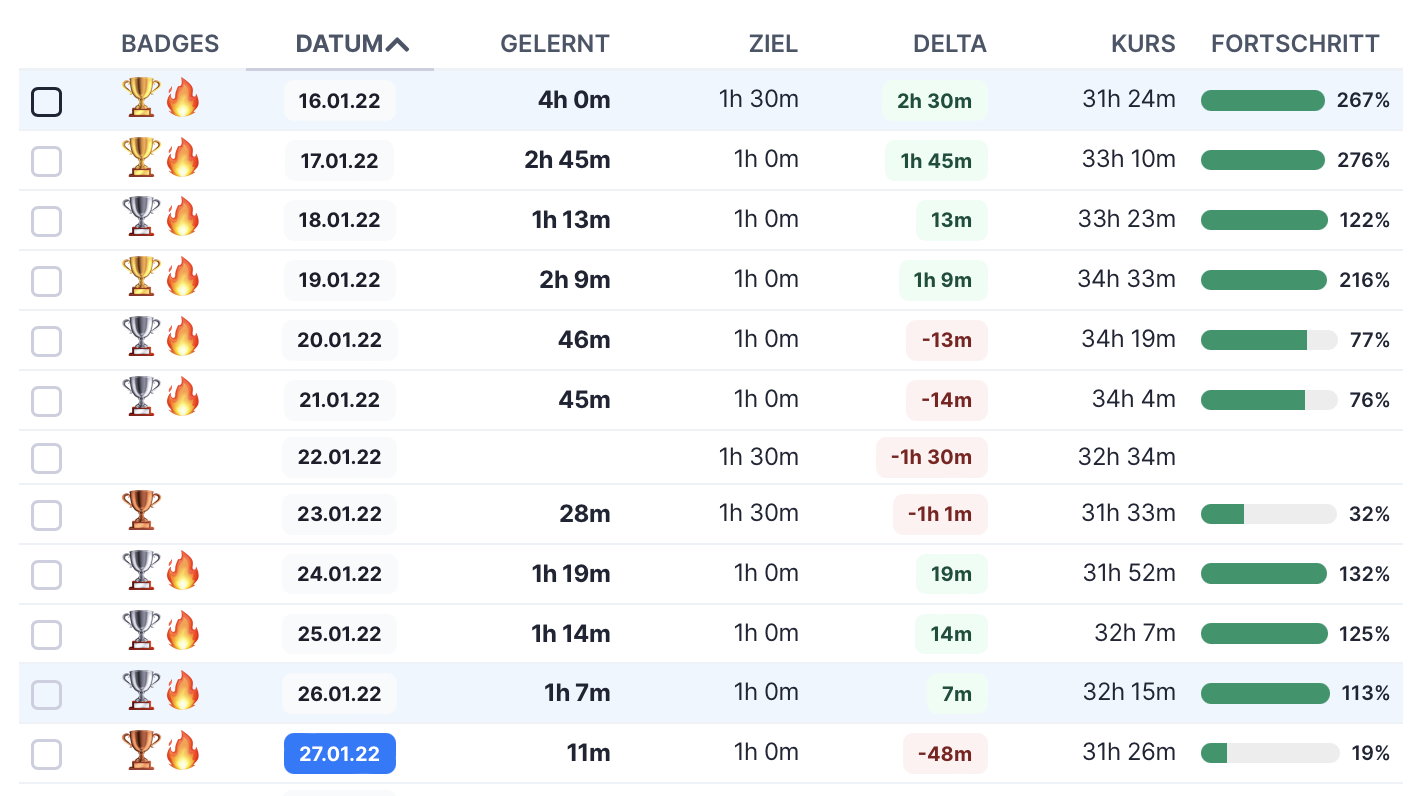Viewport: 1422px width, 796px height.
Task: Check the box beside 27.01.22
Action: pyautogui.click(x=47, y=755)
